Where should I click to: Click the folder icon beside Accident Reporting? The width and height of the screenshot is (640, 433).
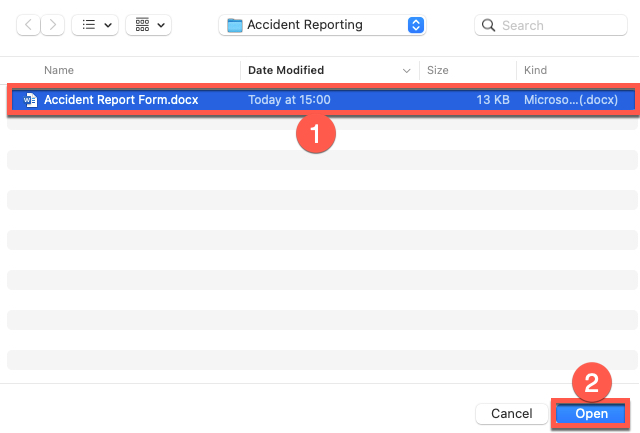pyautogui.click(x=234, y=24)
